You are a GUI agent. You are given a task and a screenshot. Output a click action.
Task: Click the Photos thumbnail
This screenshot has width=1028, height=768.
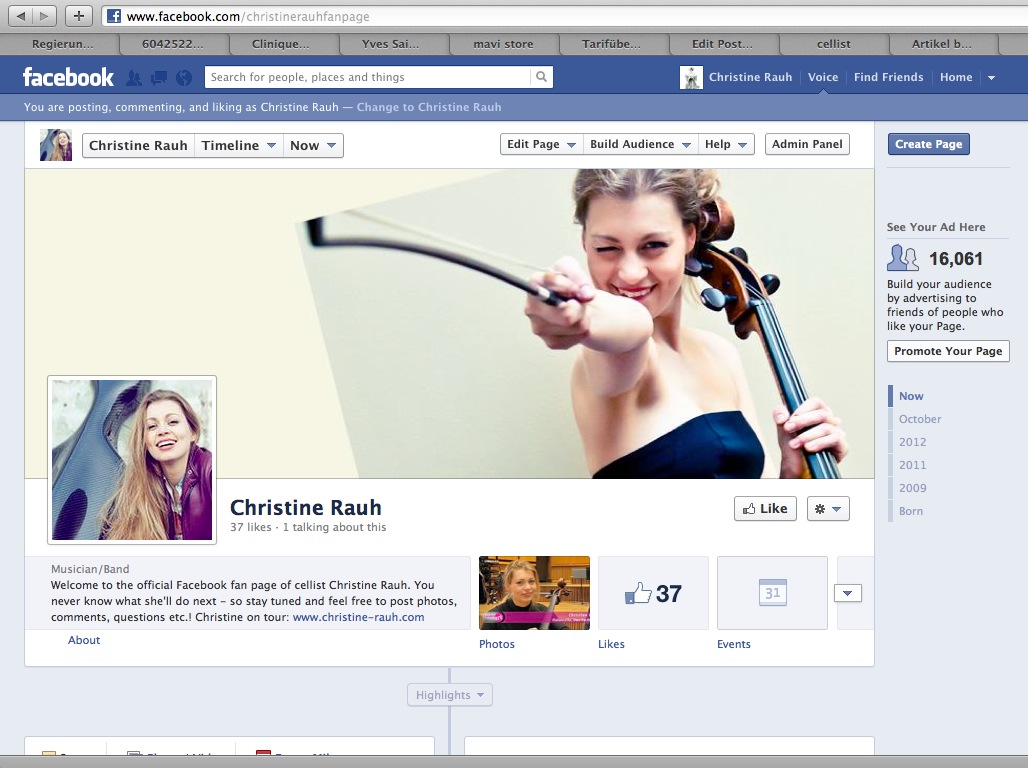click(534, 593)
